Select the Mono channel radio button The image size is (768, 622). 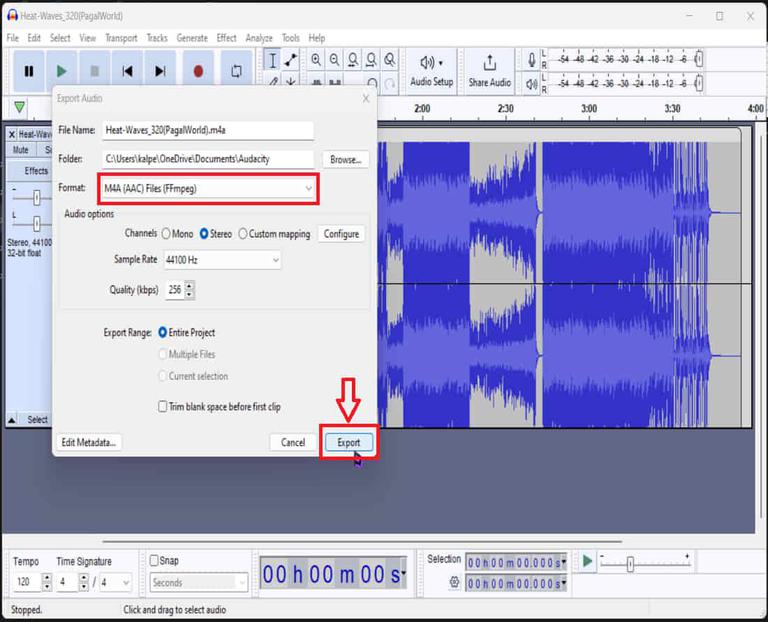(x=166, y=234)
